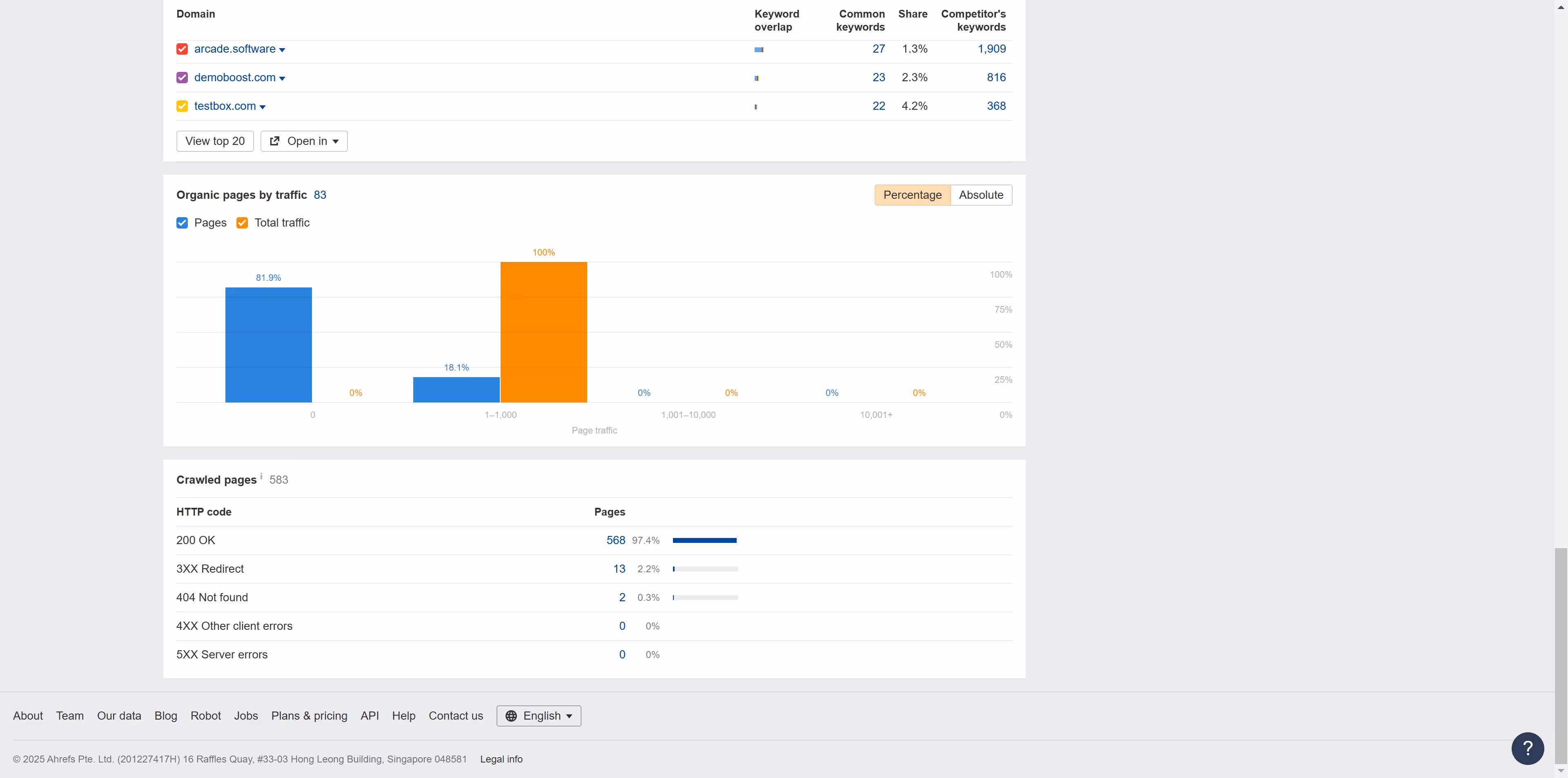
Task: Click the info icon next to Crawled pages
Action: point(261,476)
